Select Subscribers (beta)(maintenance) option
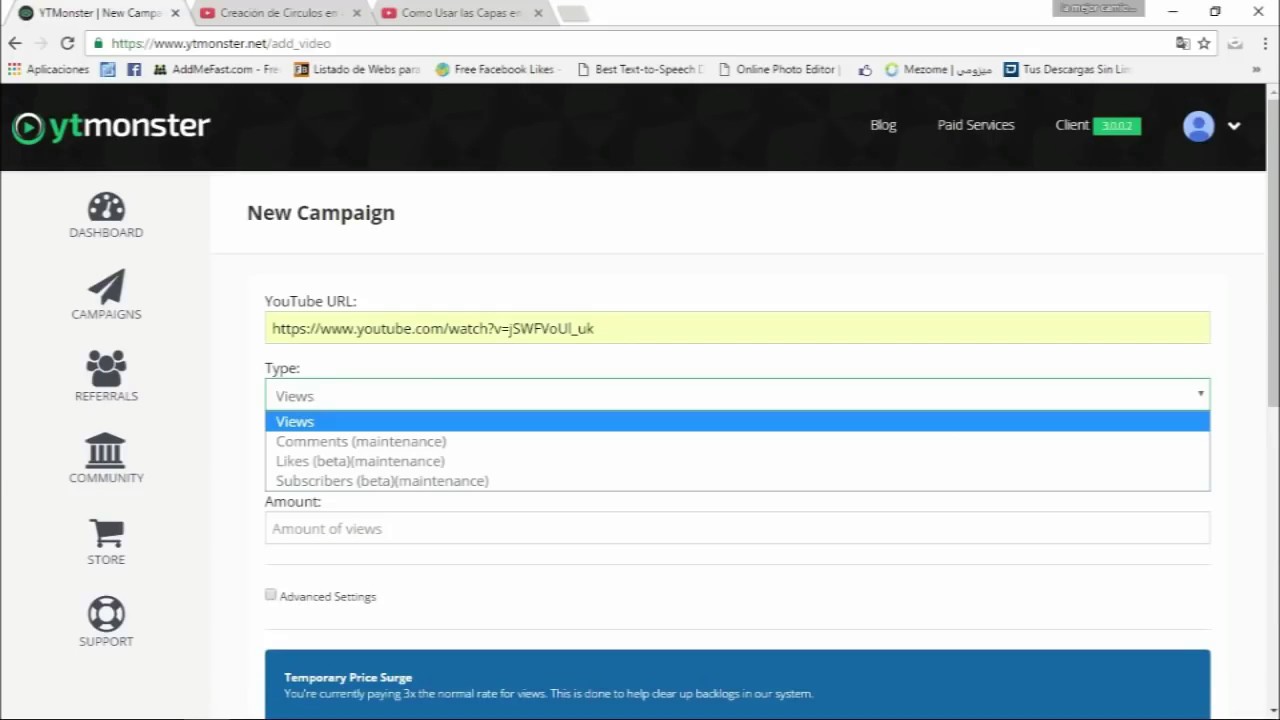 coord(737,480)
